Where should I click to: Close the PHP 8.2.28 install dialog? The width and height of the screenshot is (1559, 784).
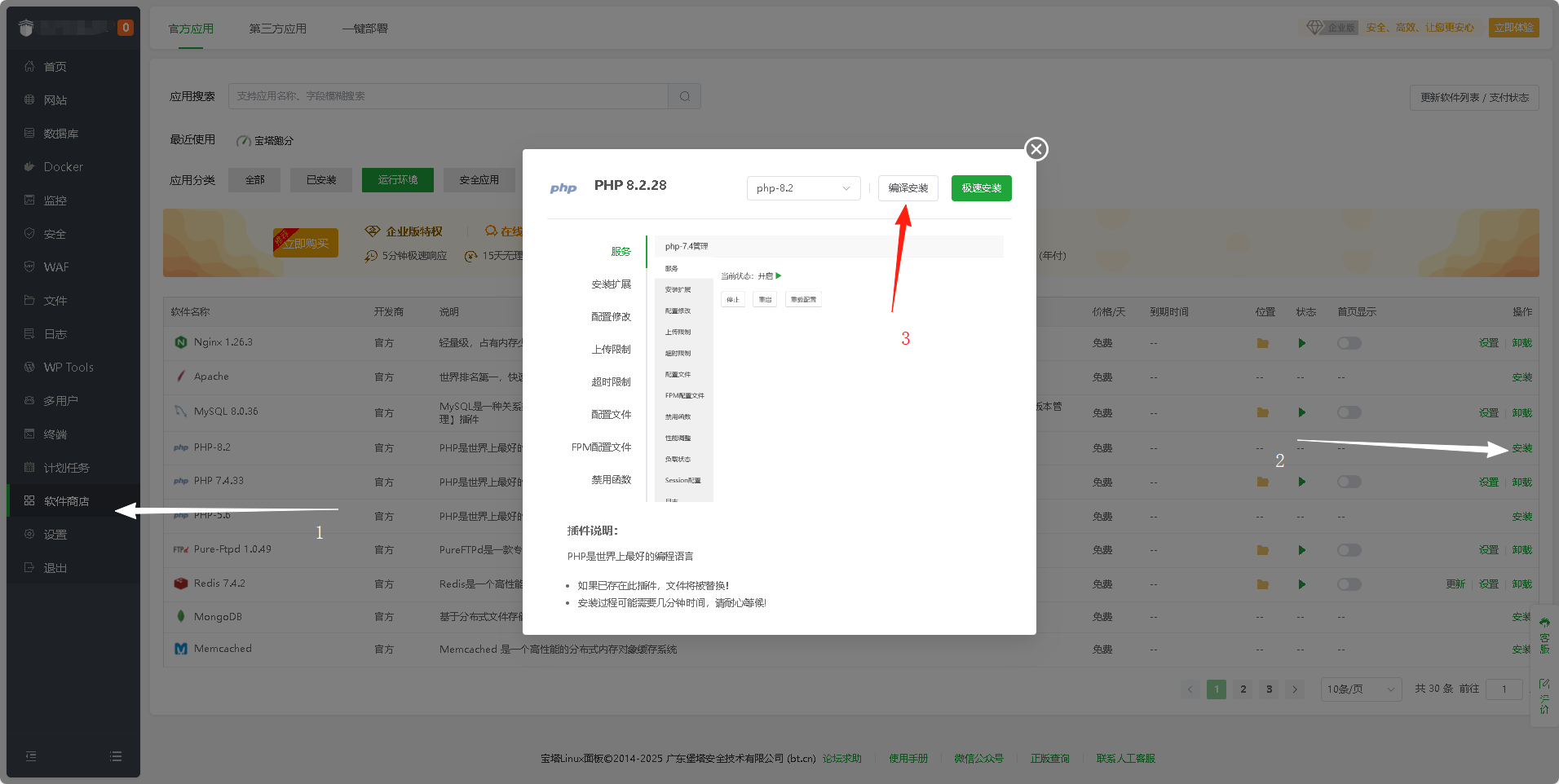point(1036,149)
